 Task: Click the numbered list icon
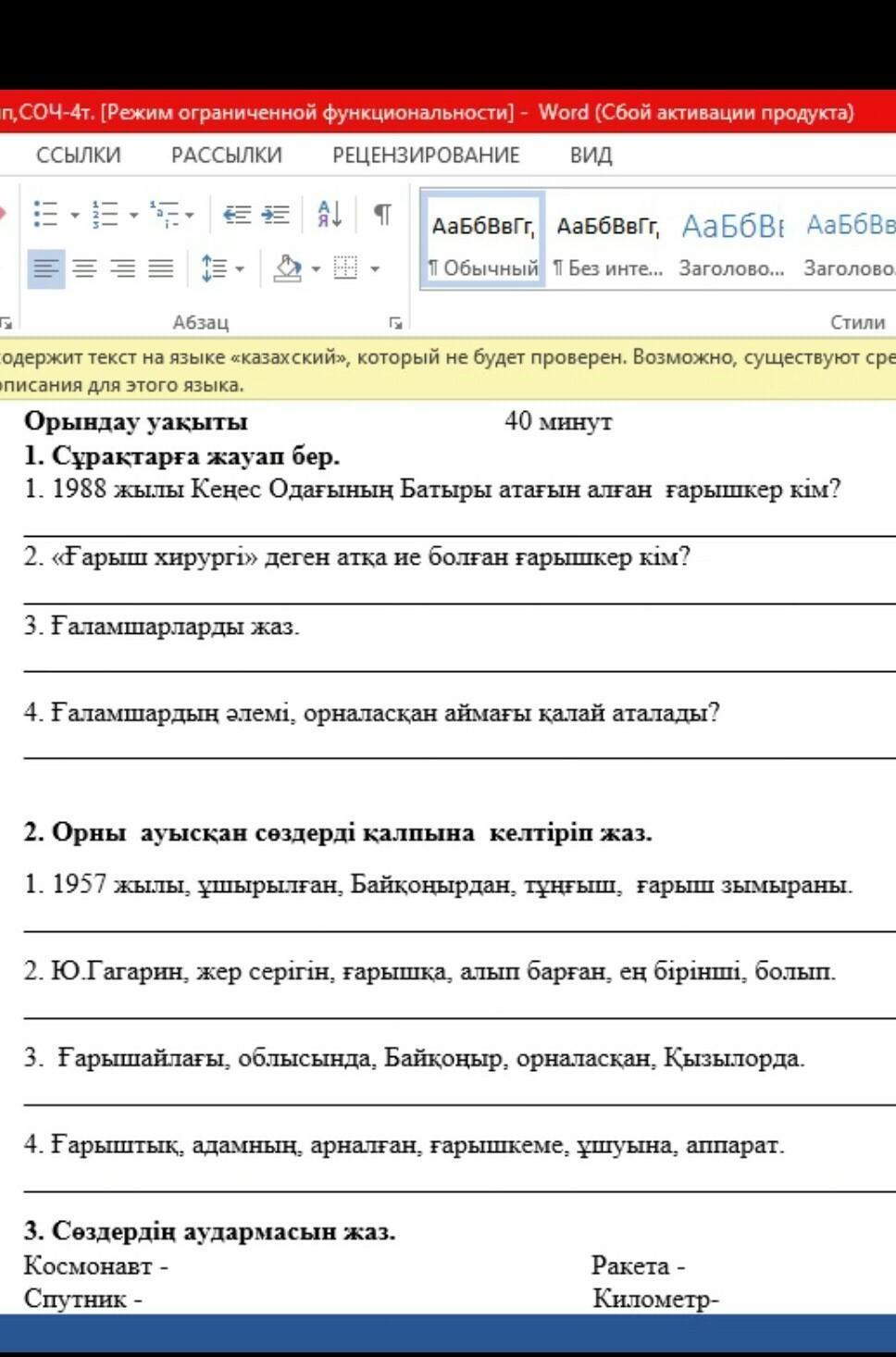click(x=104, y=215)
